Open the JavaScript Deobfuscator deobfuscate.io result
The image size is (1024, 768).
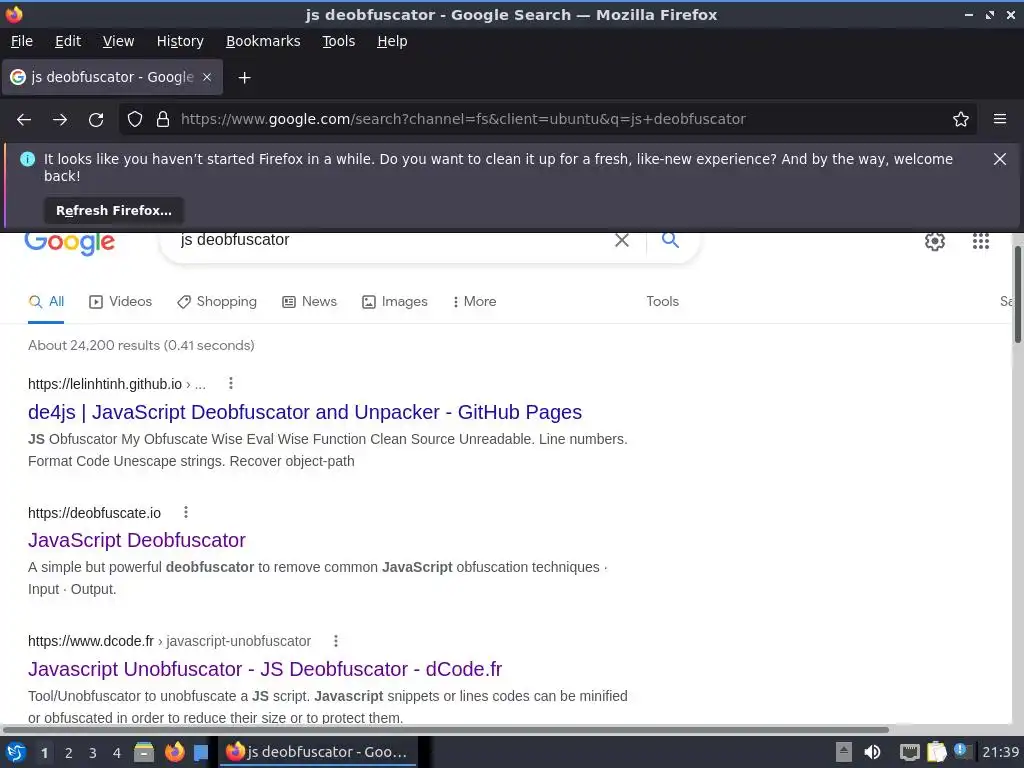tap(136, 540)
